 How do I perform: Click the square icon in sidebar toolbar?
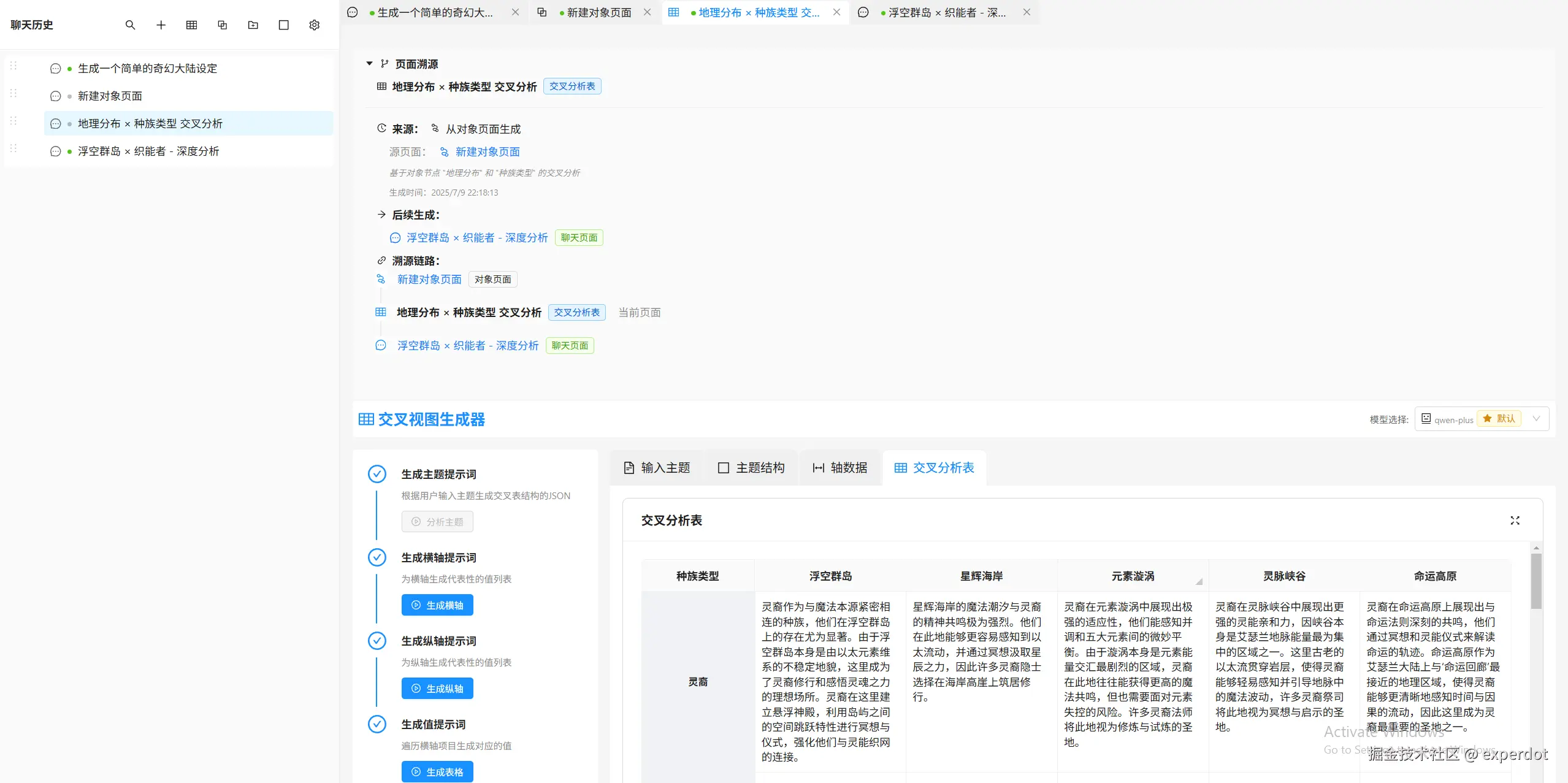tap(283, 25)
